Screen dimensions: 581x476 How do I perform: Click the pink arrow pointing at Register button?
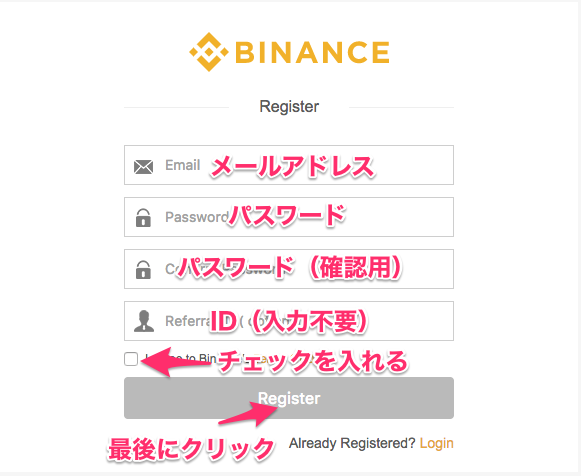(249, 414)
